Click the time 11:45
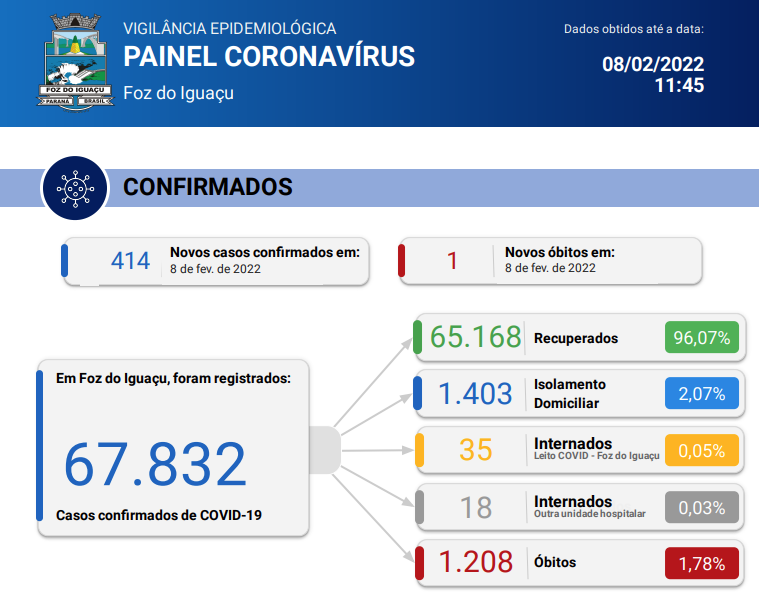This screenshot has width=759, height=593. click(x=679, y=85)
